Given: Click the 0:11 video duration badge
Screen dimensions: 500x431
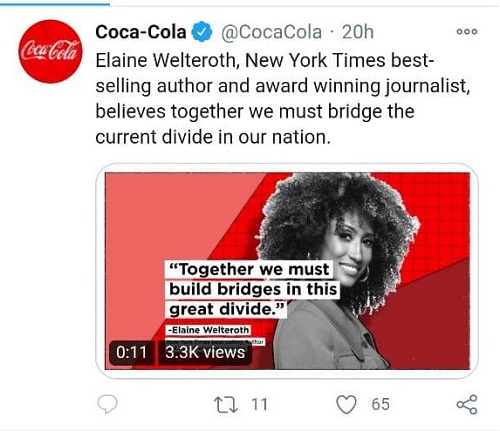Looking at the screenshot, I should click(x=131, y=353).
